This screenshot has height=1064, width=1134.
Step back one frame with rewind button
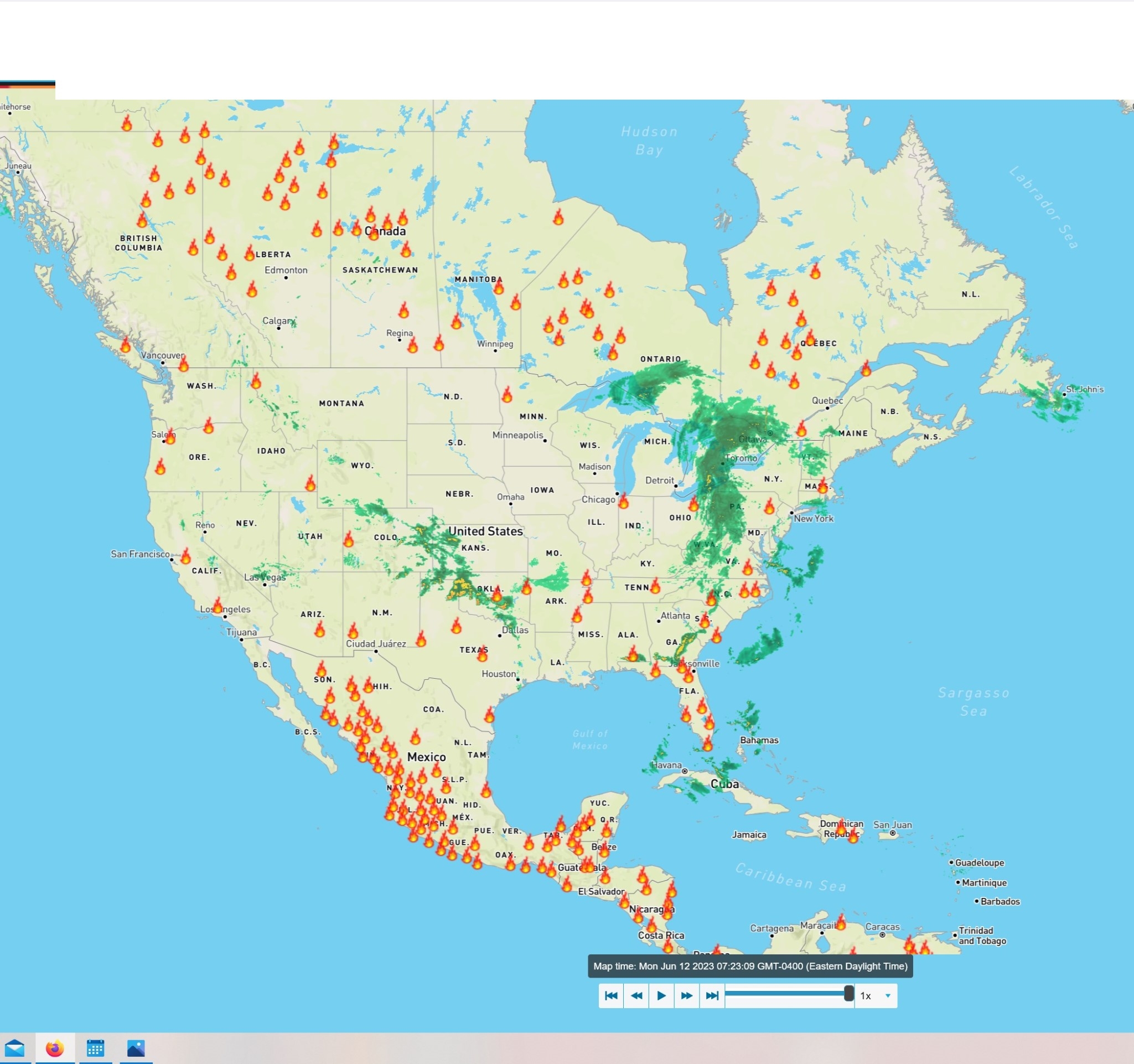tap(636, 995)
